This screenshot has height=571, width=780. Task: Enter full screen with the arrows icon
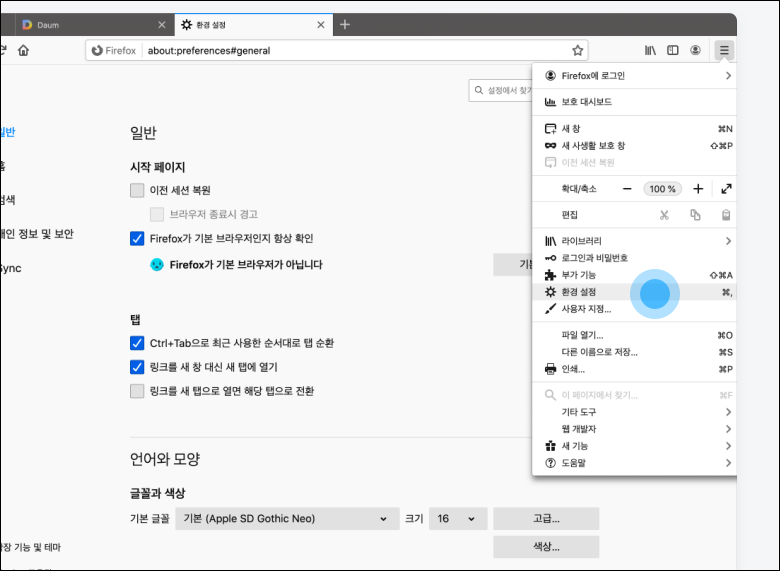click(x=726, y=189)
